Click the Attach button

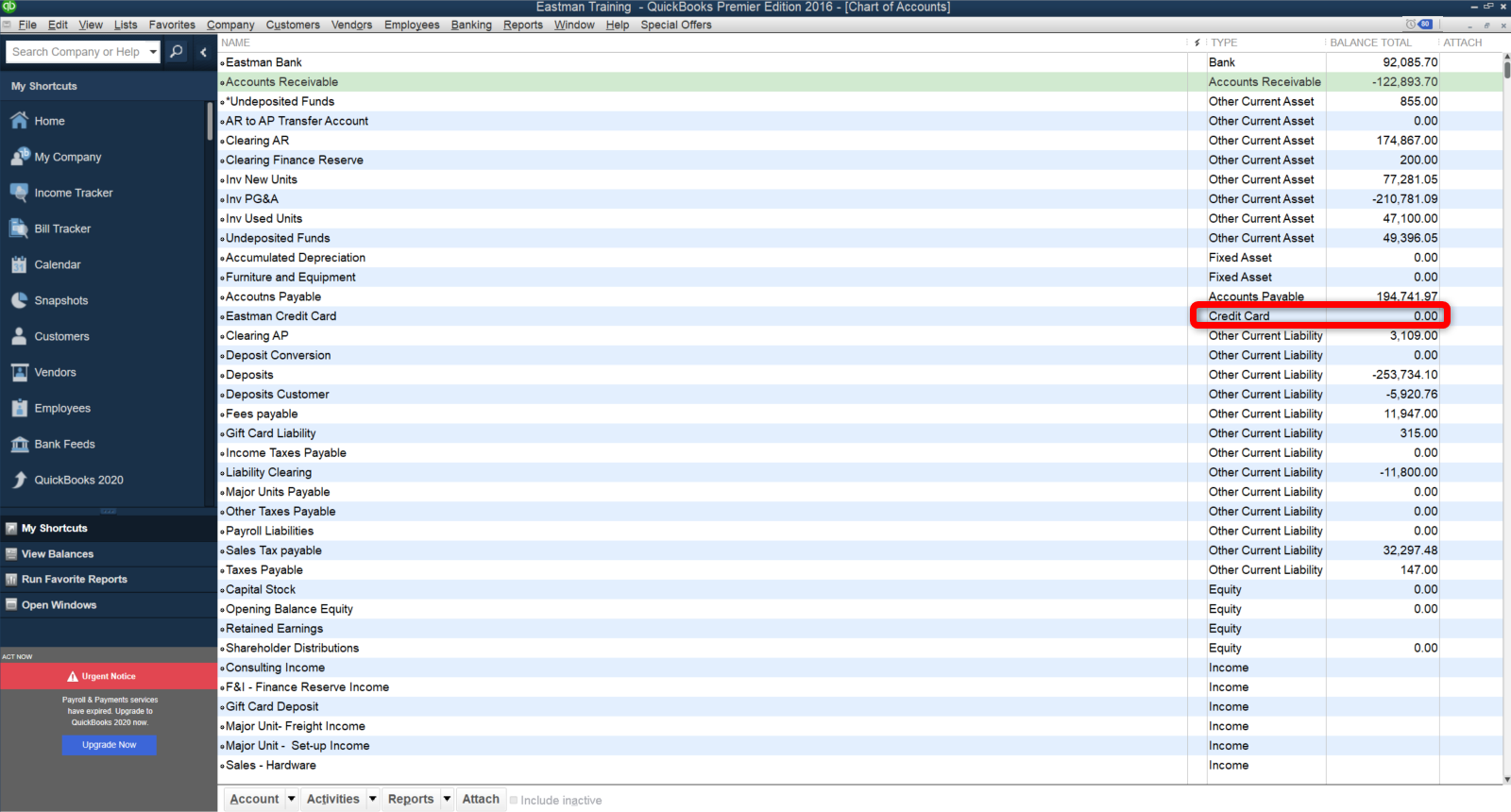481,799
